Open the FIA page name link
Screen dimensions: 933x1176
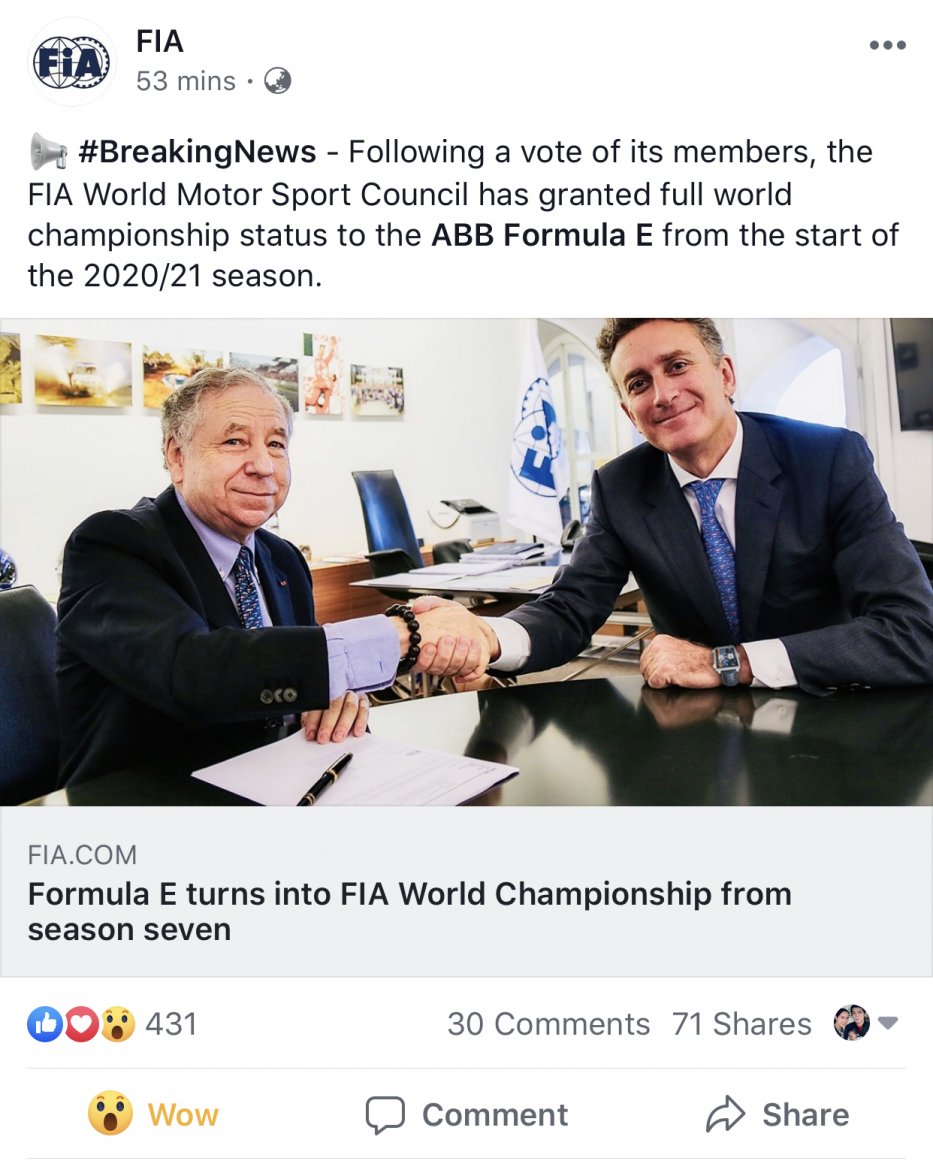click(x=160, y=42)
